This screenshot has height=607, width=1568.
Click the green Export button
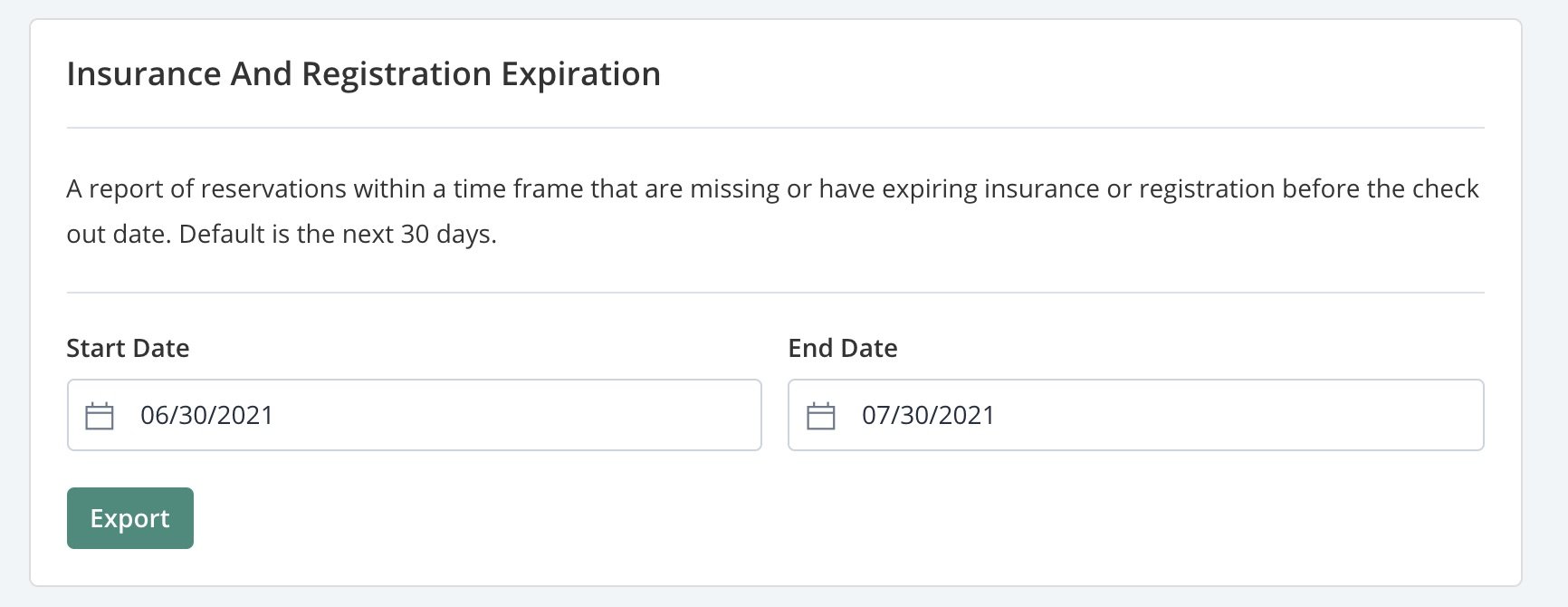click(130, 518)
